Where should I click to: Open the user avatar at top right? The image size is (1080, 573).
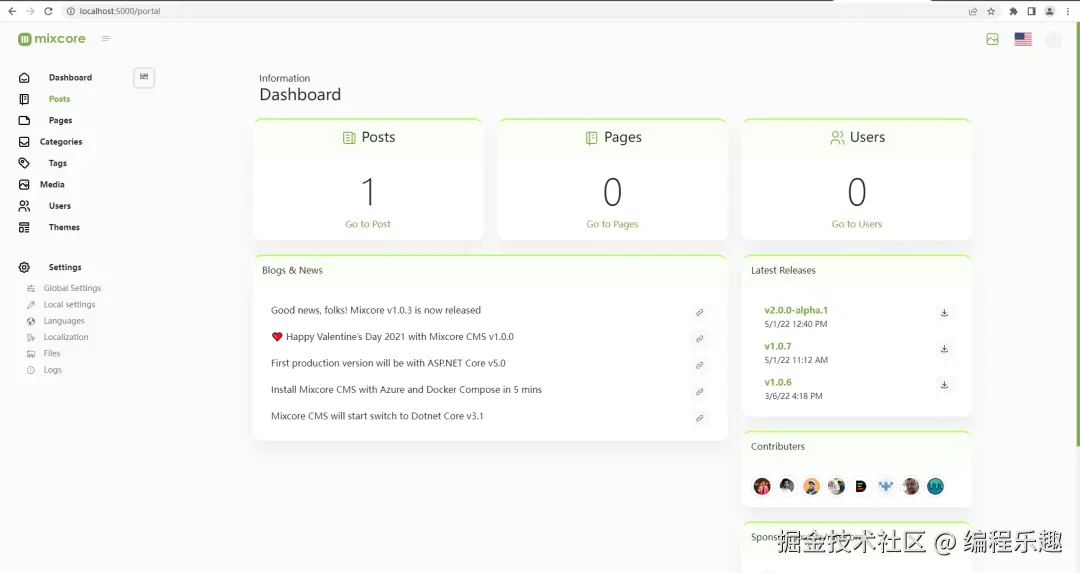coord(1054,39)
